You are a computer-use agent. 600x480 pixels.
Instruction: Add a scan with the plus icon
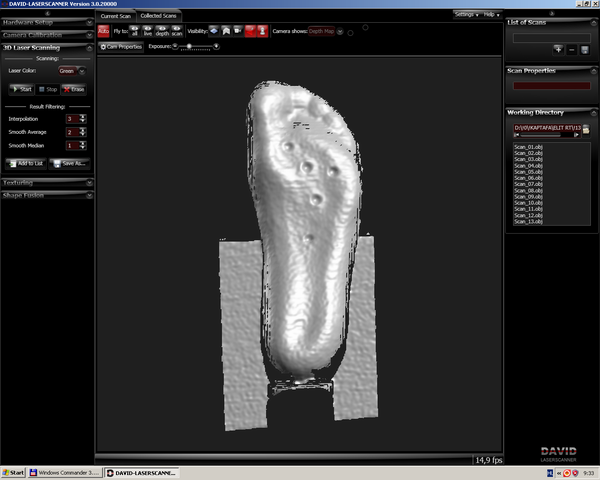[x=558, y=49]
